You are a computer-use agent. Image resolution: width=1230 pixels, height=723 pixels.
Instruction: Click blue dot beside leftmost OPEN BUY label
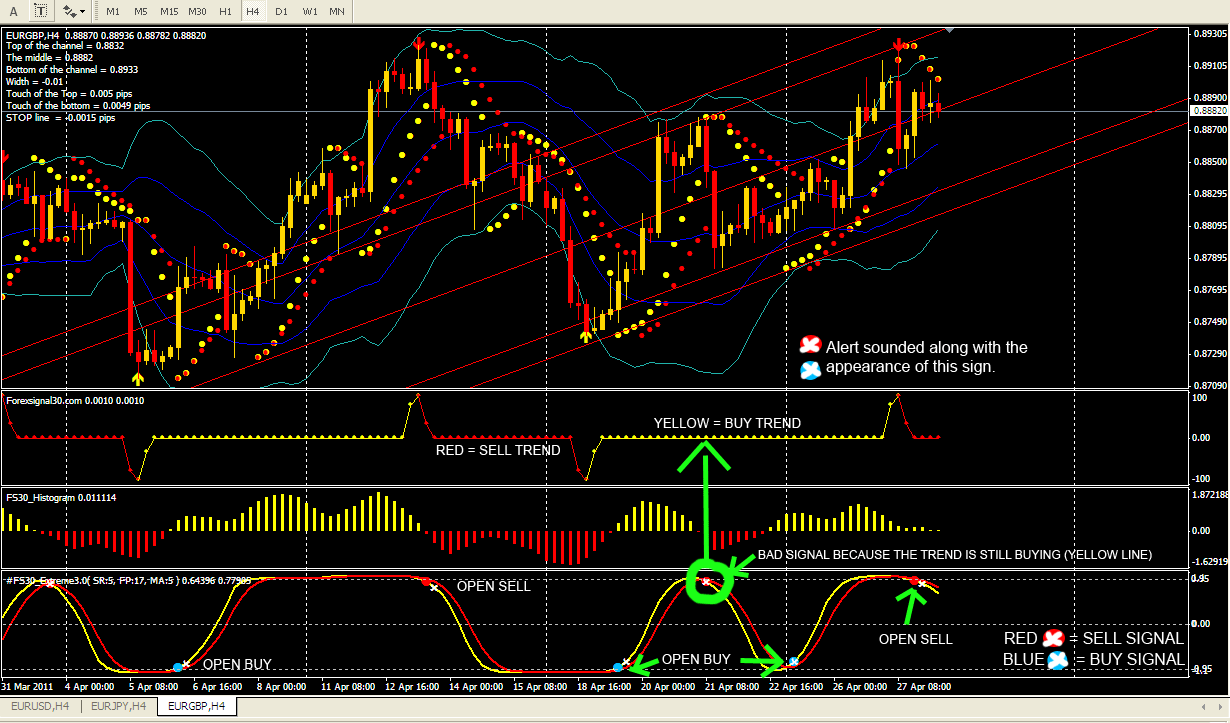[178, 667]
